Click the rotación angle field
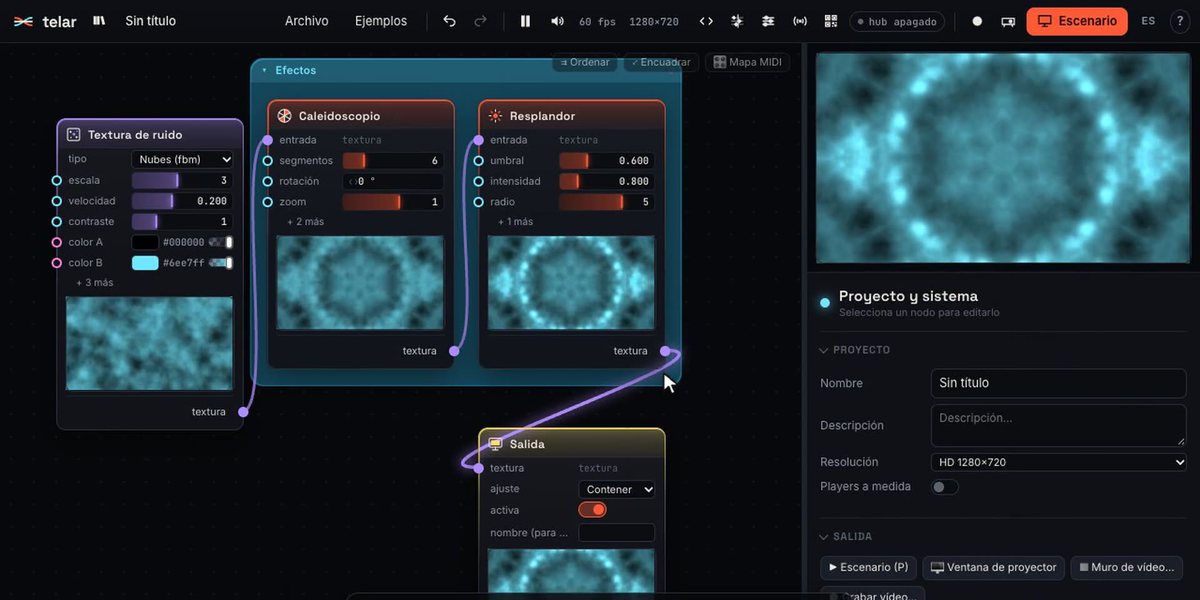Screen dimensions: 1200x600 coord(393,182)
